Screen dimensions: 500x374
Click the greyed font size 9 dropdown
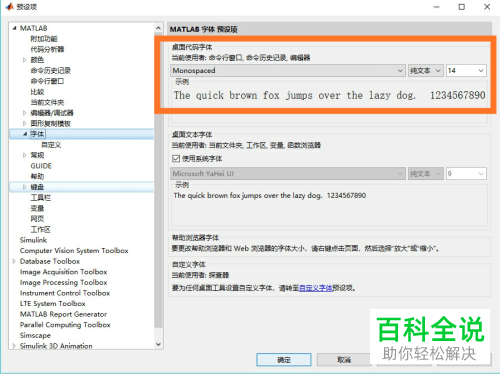(466, 174)
